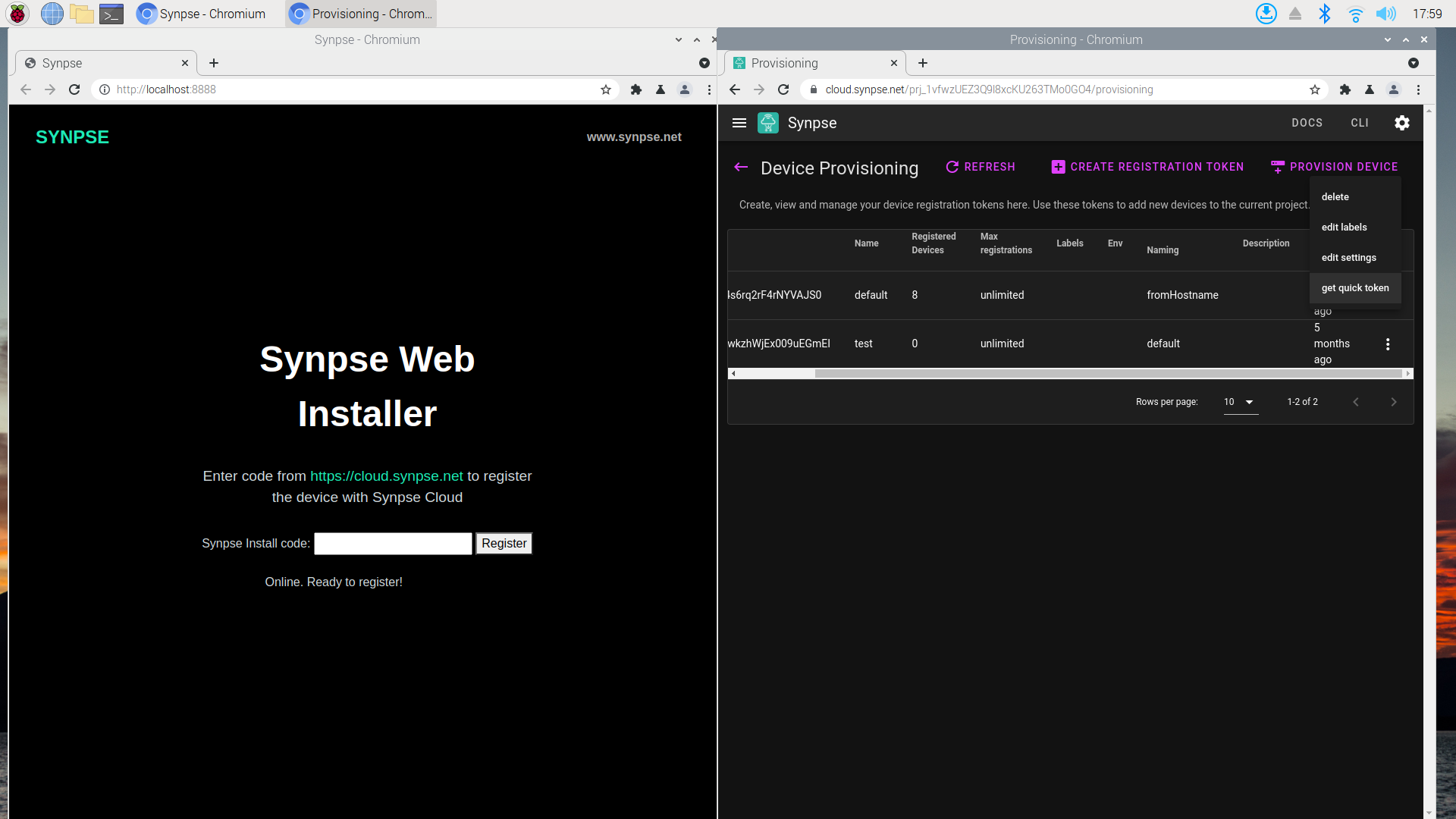Select 'get quick token' from the menu
The image size is (1456, 819).
[x=1354, y=288]
